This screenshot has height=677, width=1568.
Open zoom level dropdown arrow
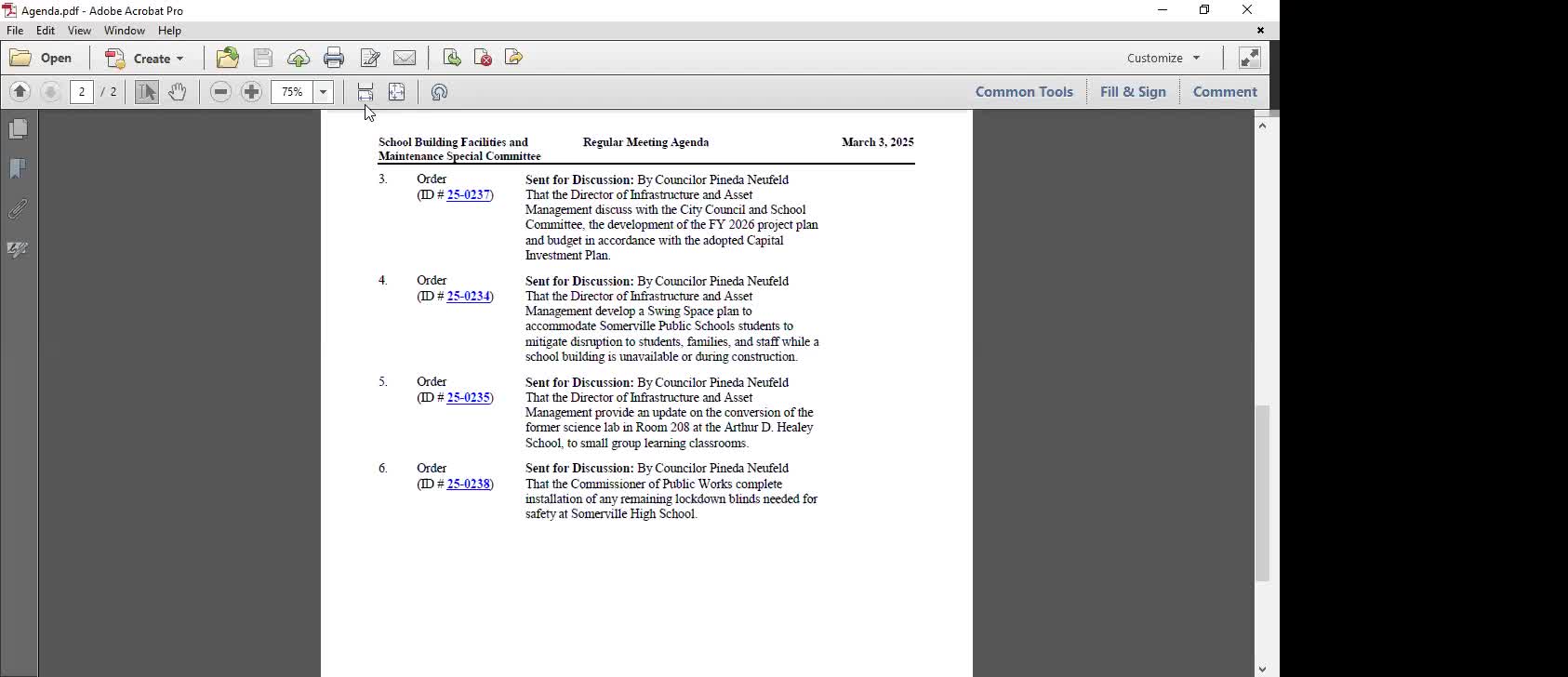(x=324, y=91)
